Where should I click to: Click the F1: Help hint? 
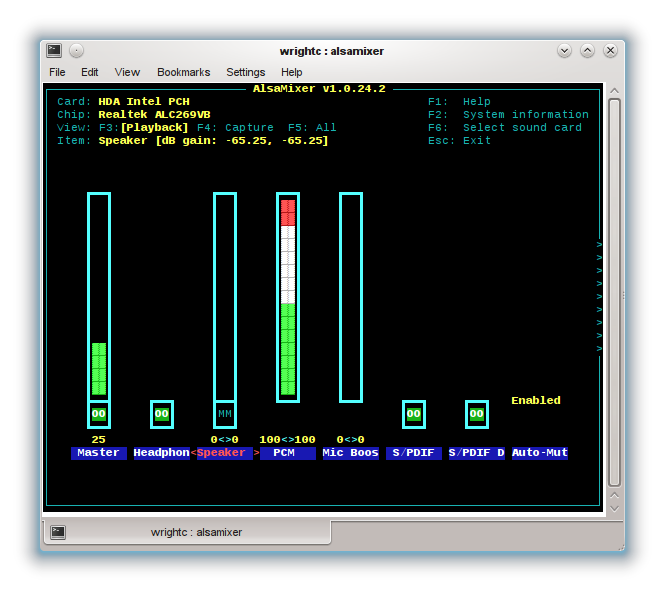click(x=459, y=102)
